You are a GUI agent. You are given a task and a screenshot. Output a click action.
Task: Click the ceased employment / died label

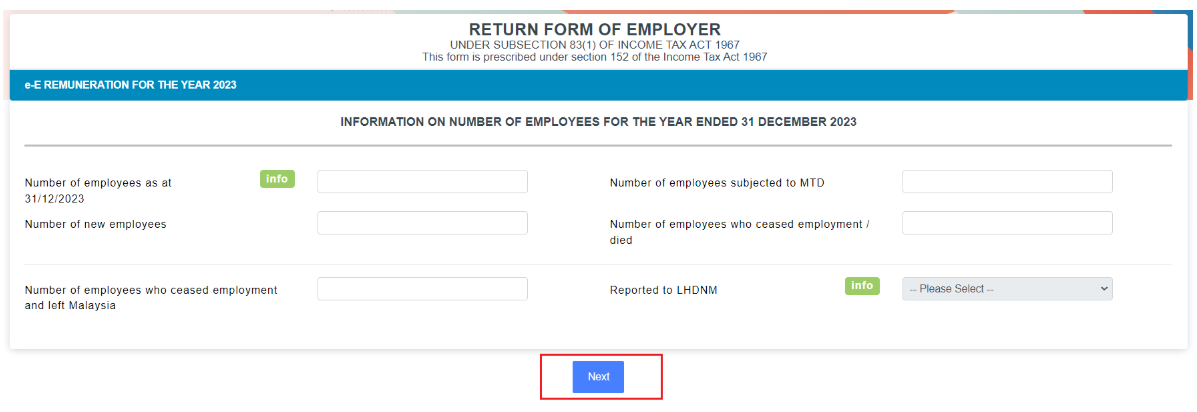click(x=738, y=232)
